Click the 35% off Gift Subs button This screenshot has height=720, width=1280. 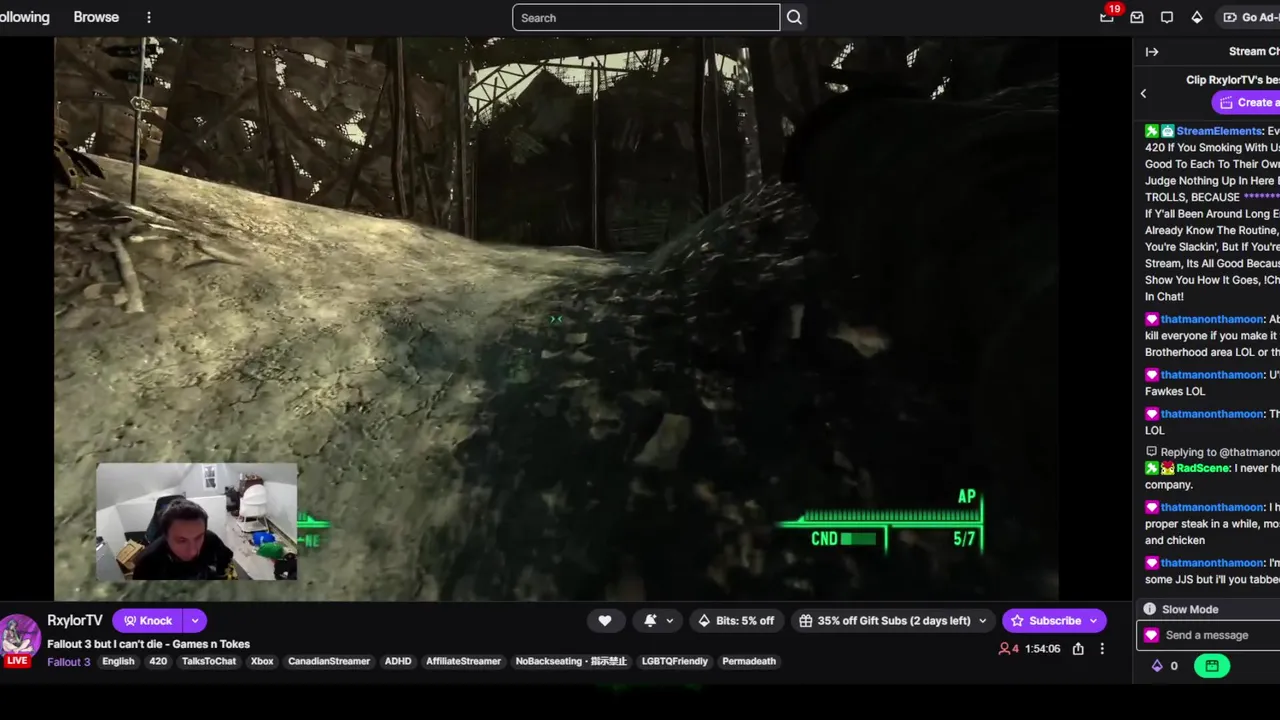(884, 621)
